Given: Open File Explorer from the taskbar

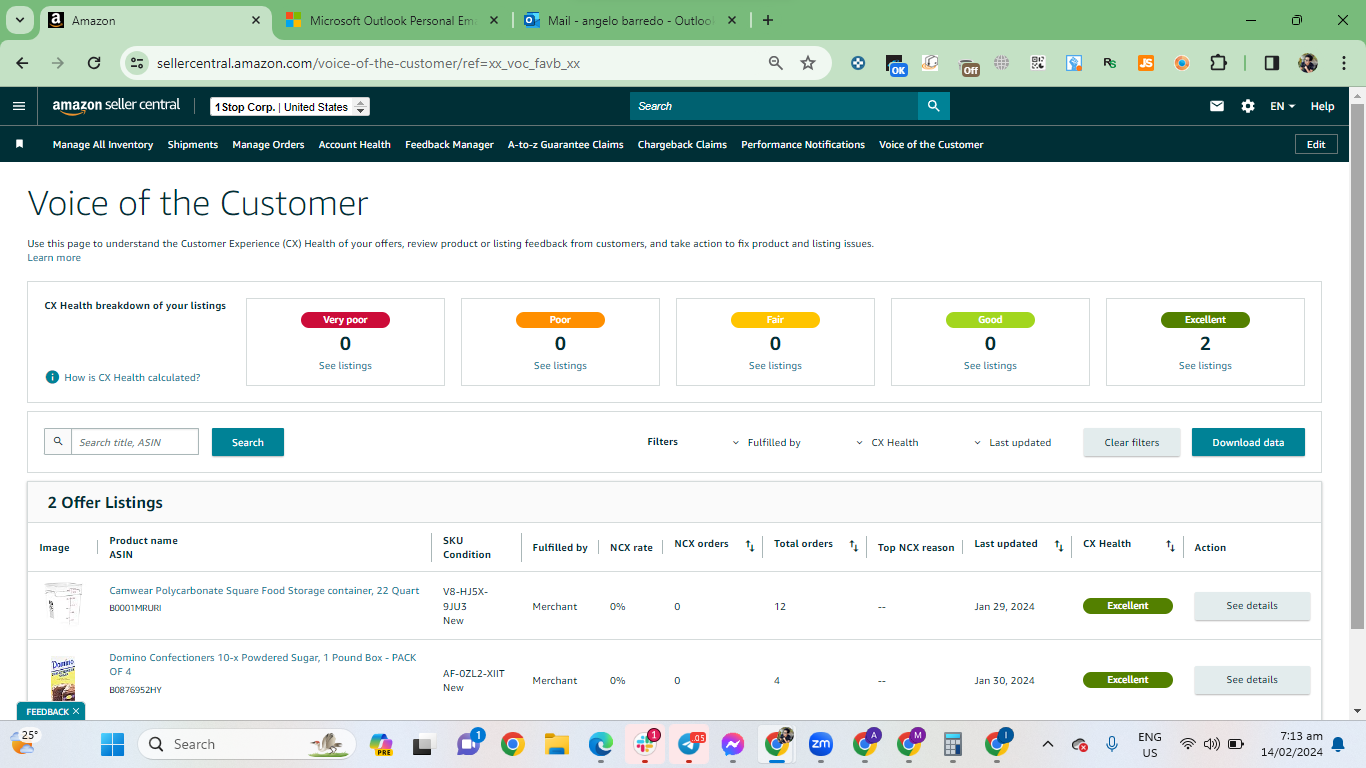Looking at the screenshot, I should click(557, 744).
